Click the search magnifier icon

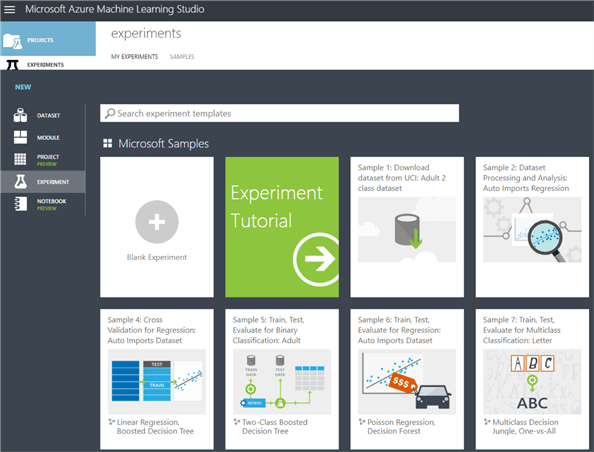point(110,113)
